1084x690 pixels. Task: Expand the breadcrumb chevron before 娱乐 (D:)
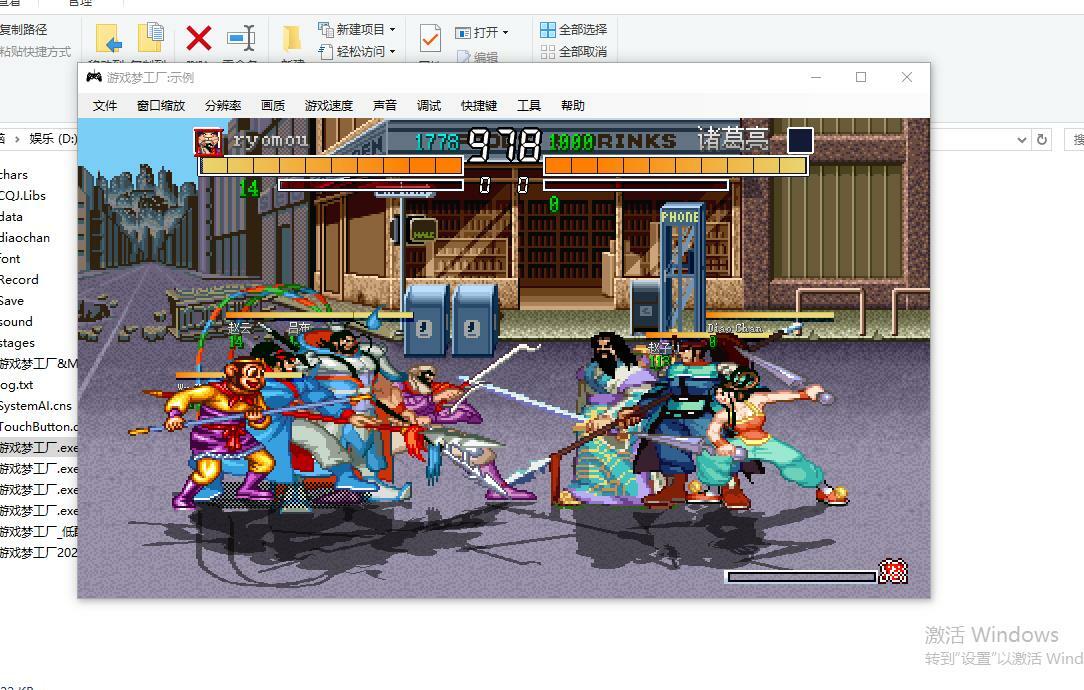click(17, 139)
